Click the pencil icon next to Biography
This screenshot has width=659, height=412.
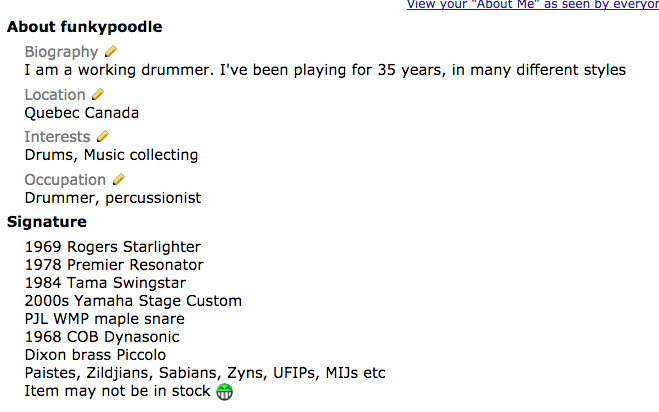pyautogui.click(x=110, y=51)
